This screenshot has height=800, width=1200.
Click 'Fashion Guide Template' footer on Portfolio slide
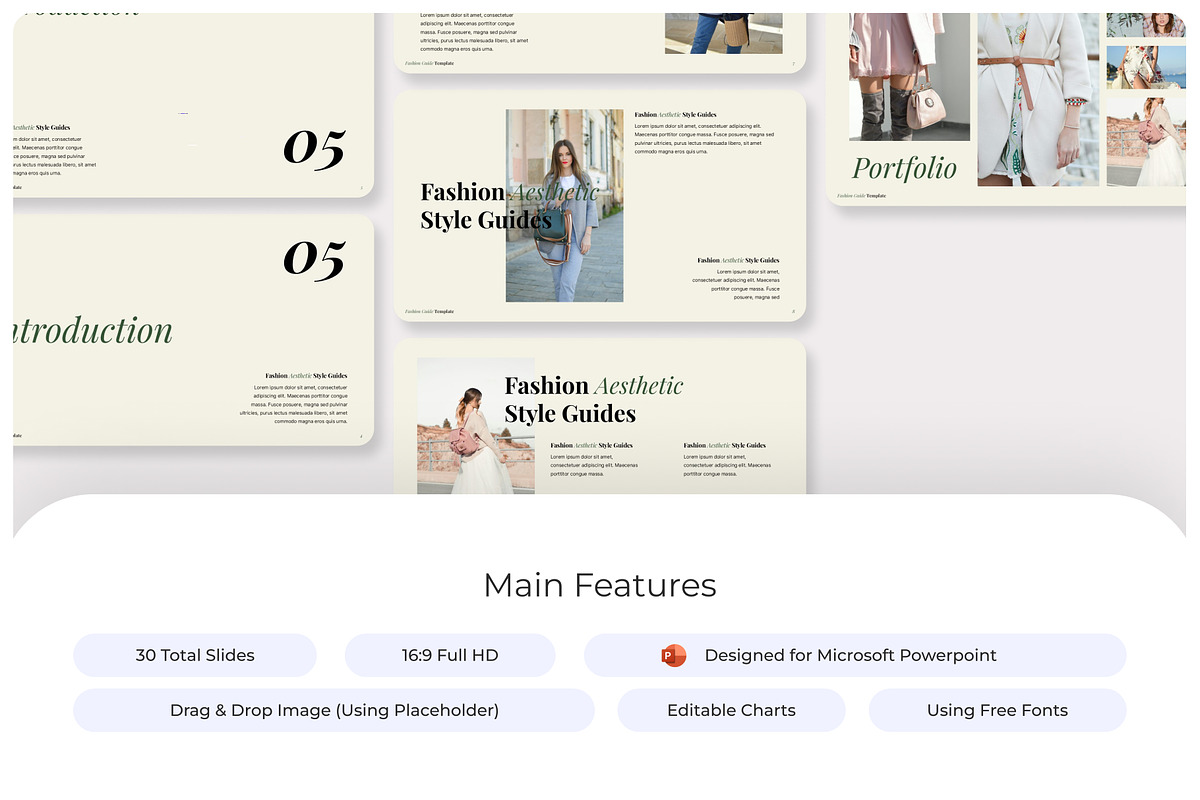pyautogui.click(x=861, y=196)
